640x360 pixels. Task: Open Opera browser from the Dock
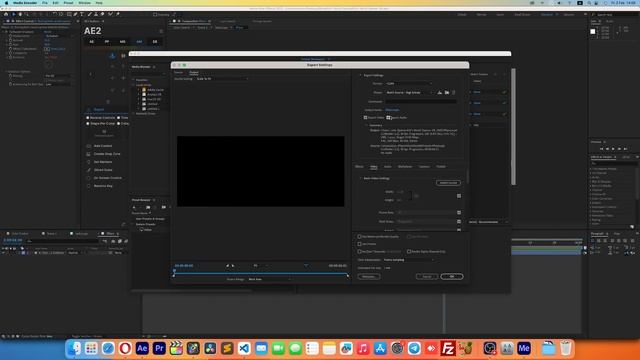125,348
